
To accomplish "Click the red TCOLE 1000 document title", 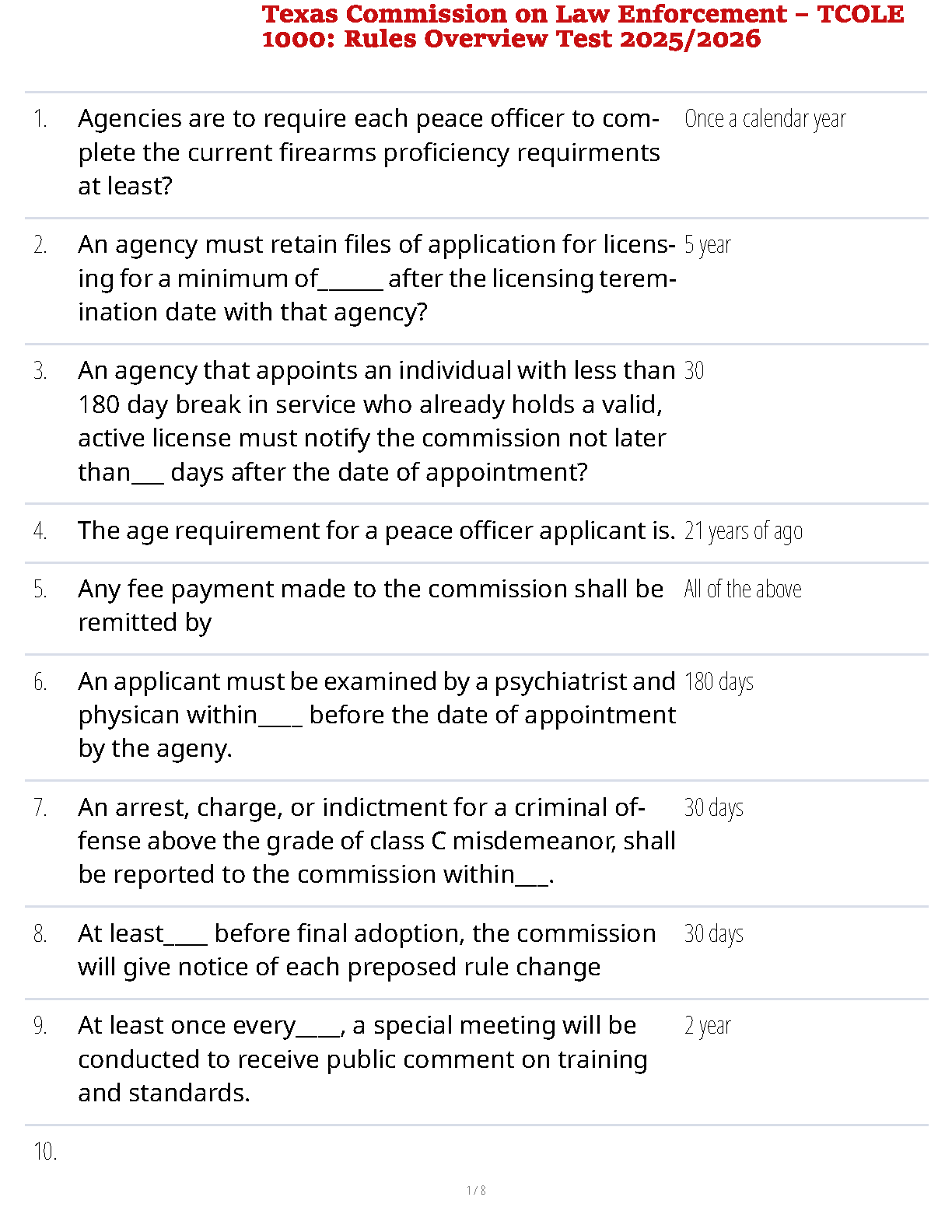I will pos(583,26).
